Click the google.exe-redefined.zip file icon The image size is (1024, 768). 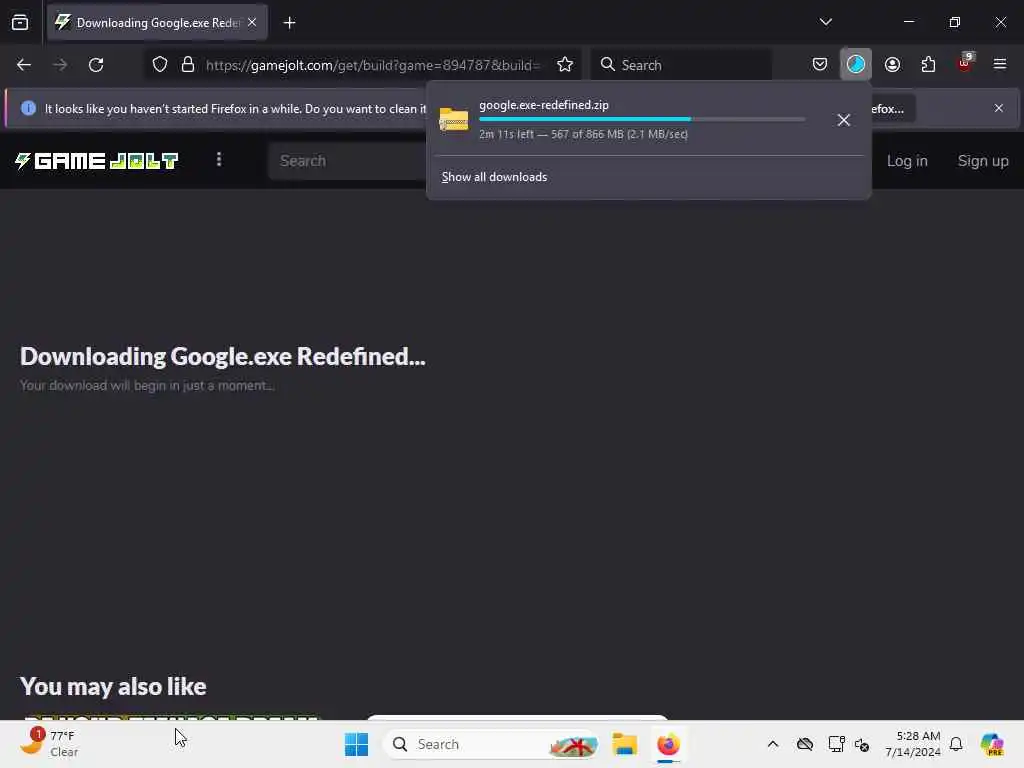click(454, 120)
